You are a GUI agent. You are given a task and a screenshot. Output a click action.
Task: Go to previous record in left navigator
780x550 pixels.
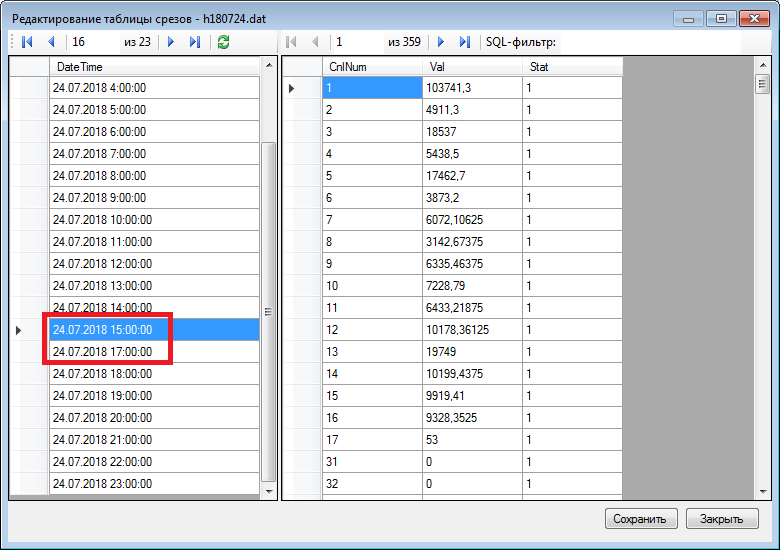[x=50, y=42]
